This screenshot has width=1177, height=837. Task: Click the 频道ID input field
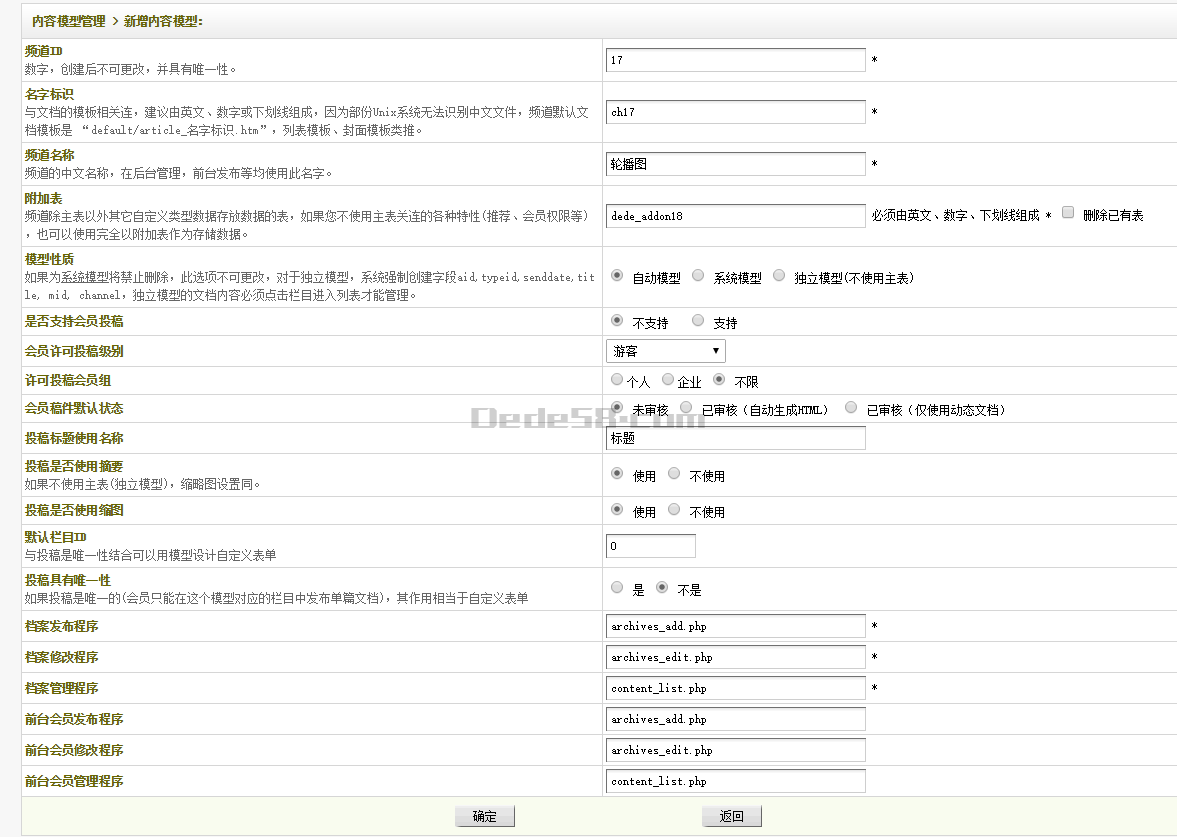735,60
